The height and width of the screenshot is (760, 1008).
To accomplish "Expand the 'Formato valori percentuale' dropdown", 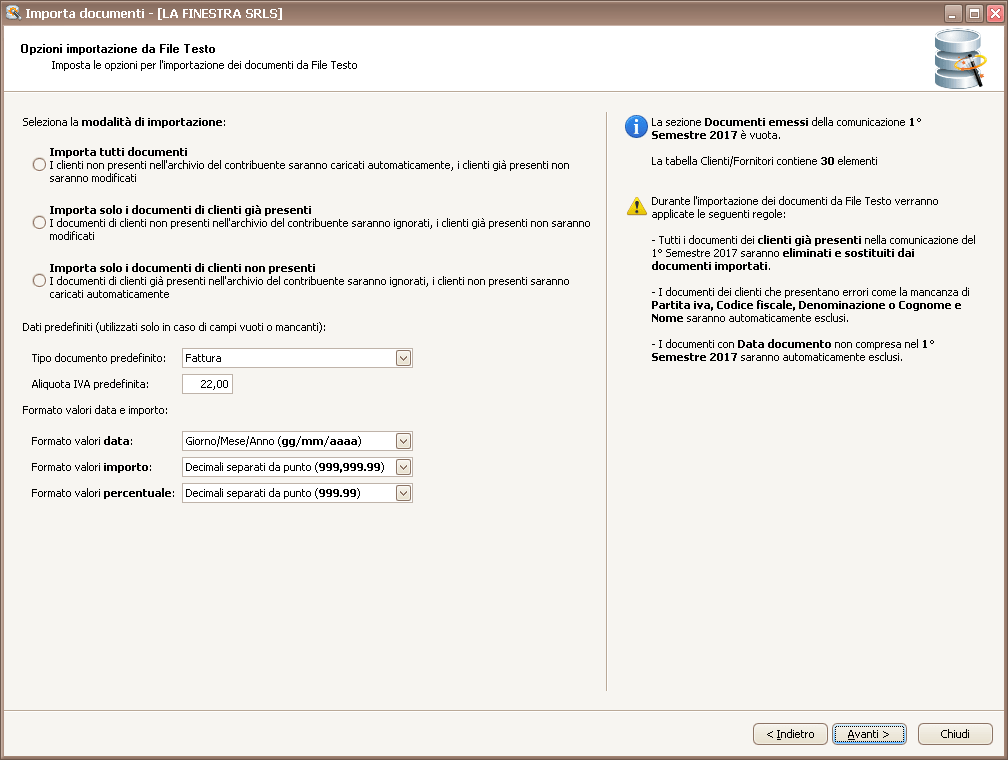I will coord(403,493).
